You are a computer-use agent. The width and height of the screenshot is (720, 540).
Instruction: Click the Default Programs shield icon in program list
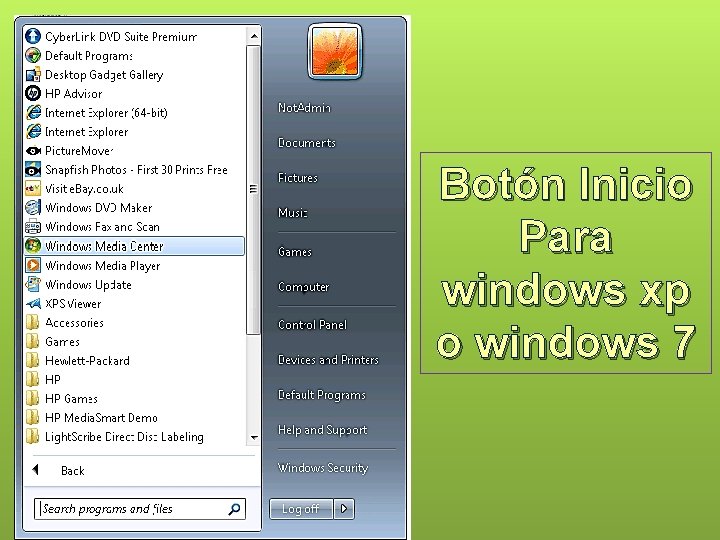pyautogui.click(x=33, y=56)
